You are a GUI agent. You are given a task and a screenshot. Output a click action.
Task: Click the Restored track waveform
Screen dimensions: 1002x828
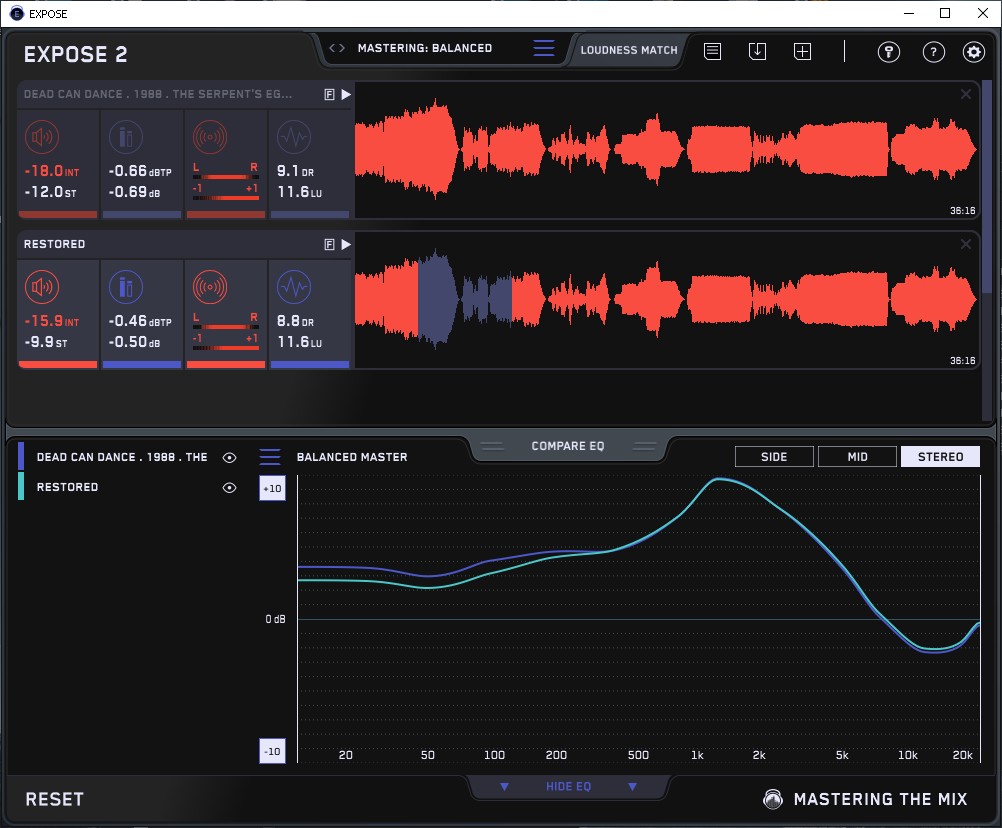pos(666,300)
